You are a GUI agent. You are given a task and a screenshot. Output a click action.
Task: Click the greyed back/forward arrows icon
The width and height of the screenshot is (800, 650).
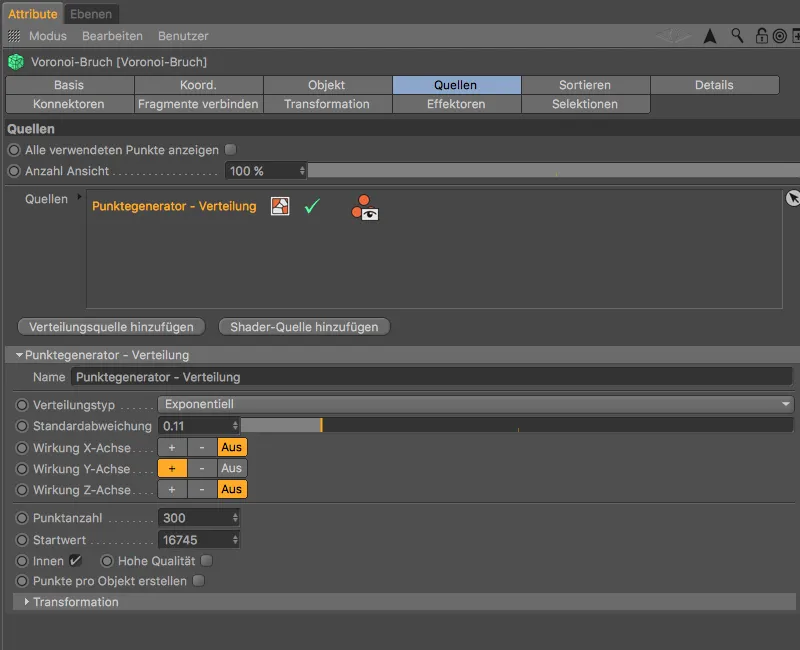tap(673, 36)
